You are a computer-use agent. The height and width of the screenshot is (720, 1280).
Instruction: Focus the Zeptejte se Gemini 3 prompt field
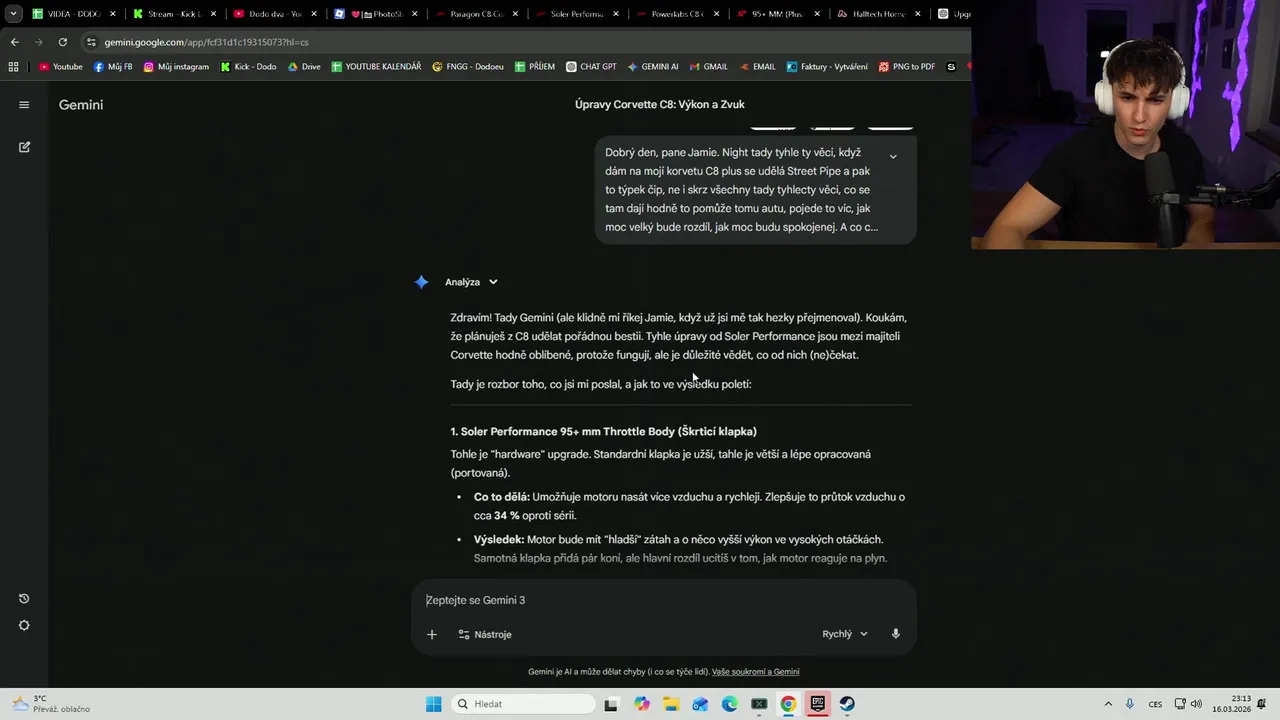664,600
